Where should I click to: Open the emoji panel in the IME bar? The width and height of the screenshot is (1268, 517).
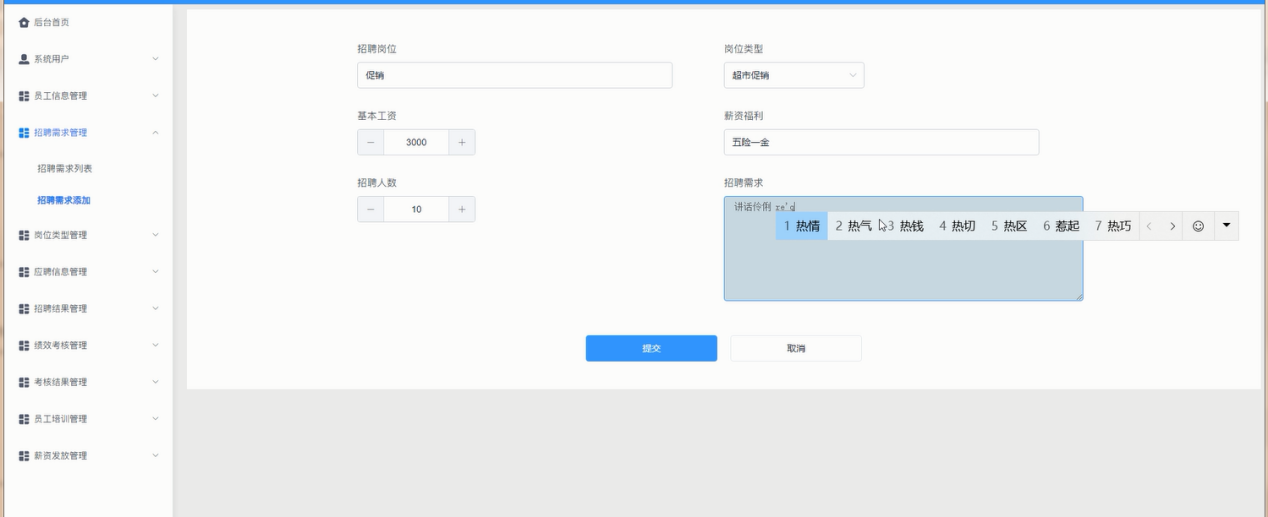coord(1198,226)
